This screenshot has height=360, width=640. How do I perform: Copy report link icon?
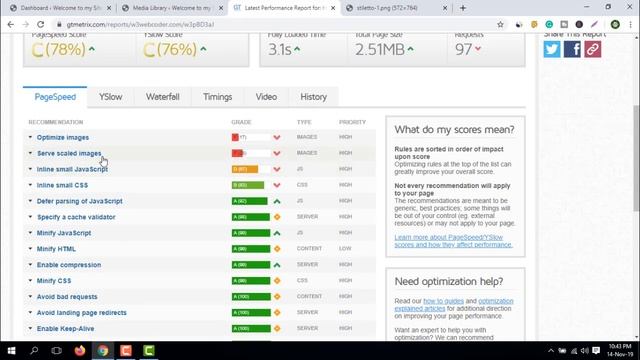(593, 49)
